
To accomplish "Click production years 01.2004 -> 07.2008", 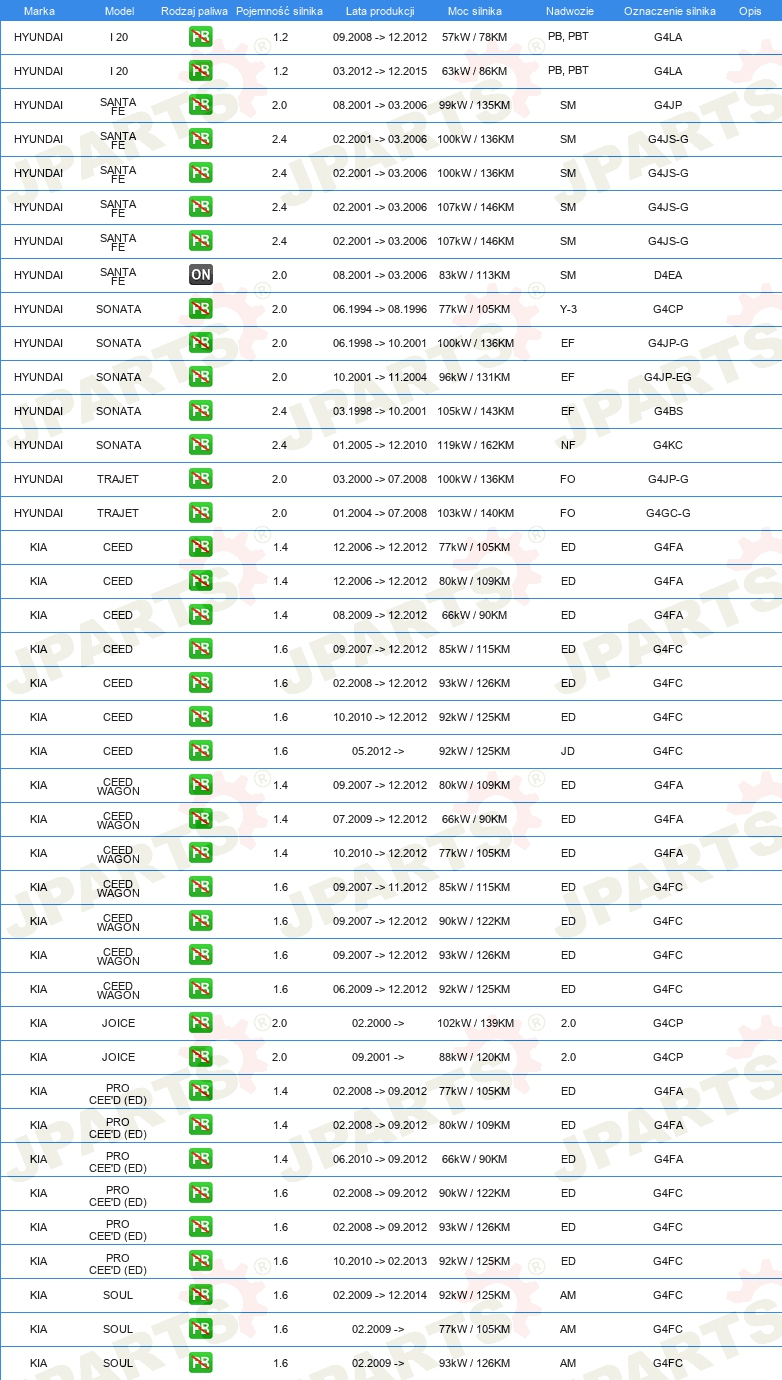I will [x=380, y=513].
